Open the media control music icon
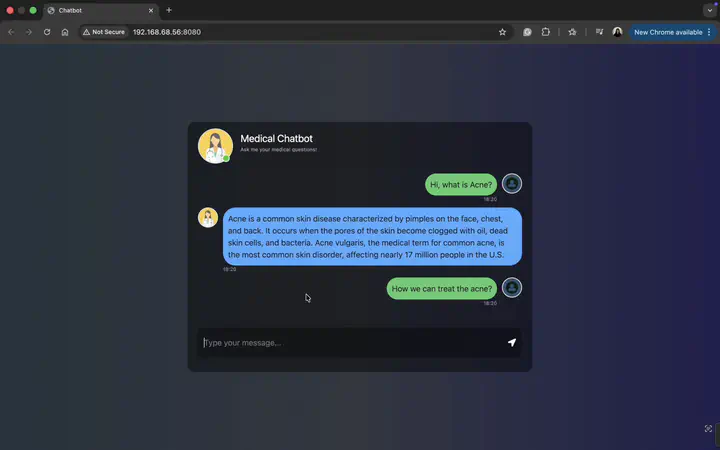720x450 pixels. point(599,32)
